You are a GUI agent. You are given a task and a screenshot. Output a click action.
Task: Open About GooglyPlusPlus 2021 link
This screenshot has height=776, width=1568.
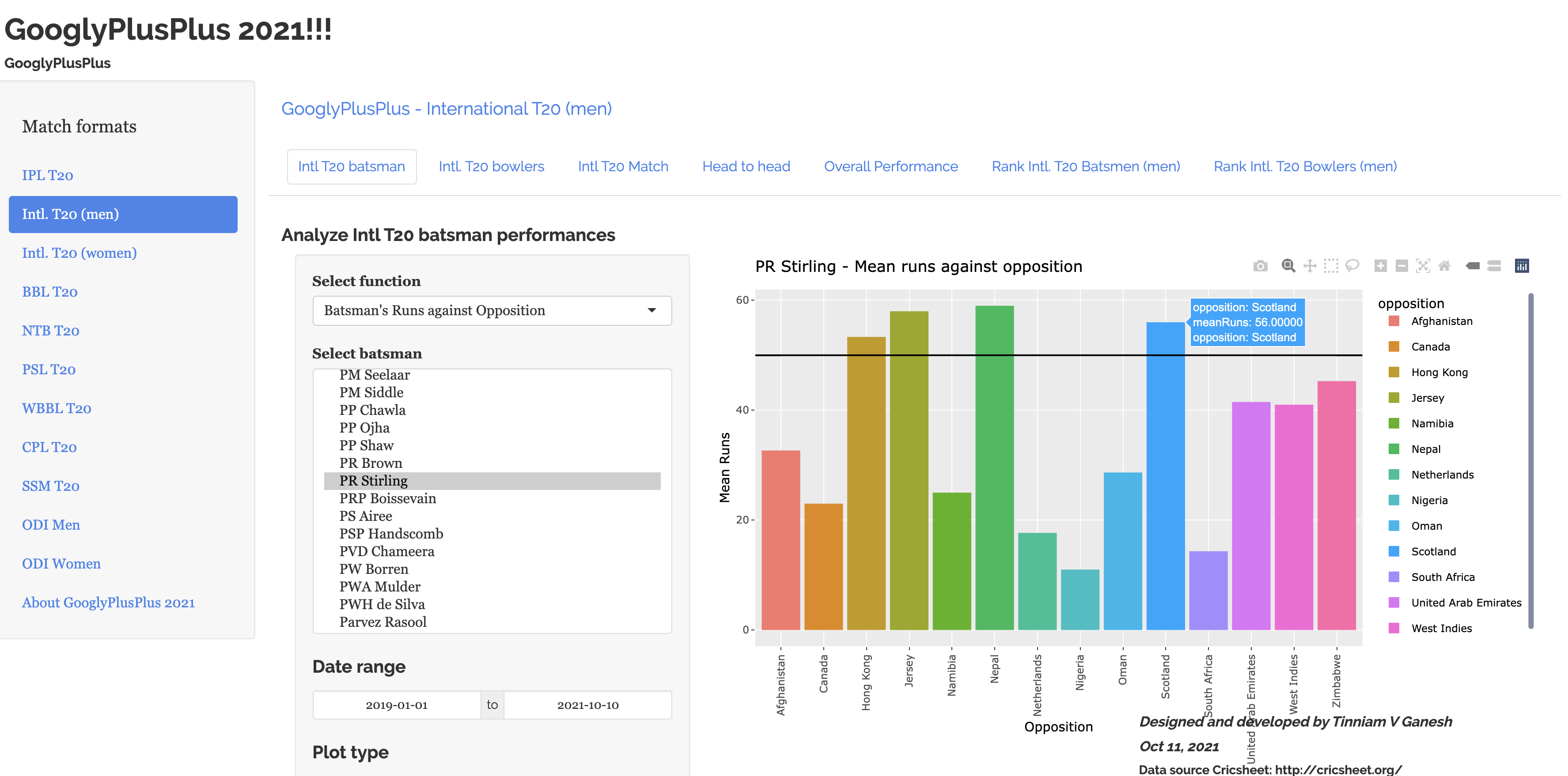coord(108,603)
